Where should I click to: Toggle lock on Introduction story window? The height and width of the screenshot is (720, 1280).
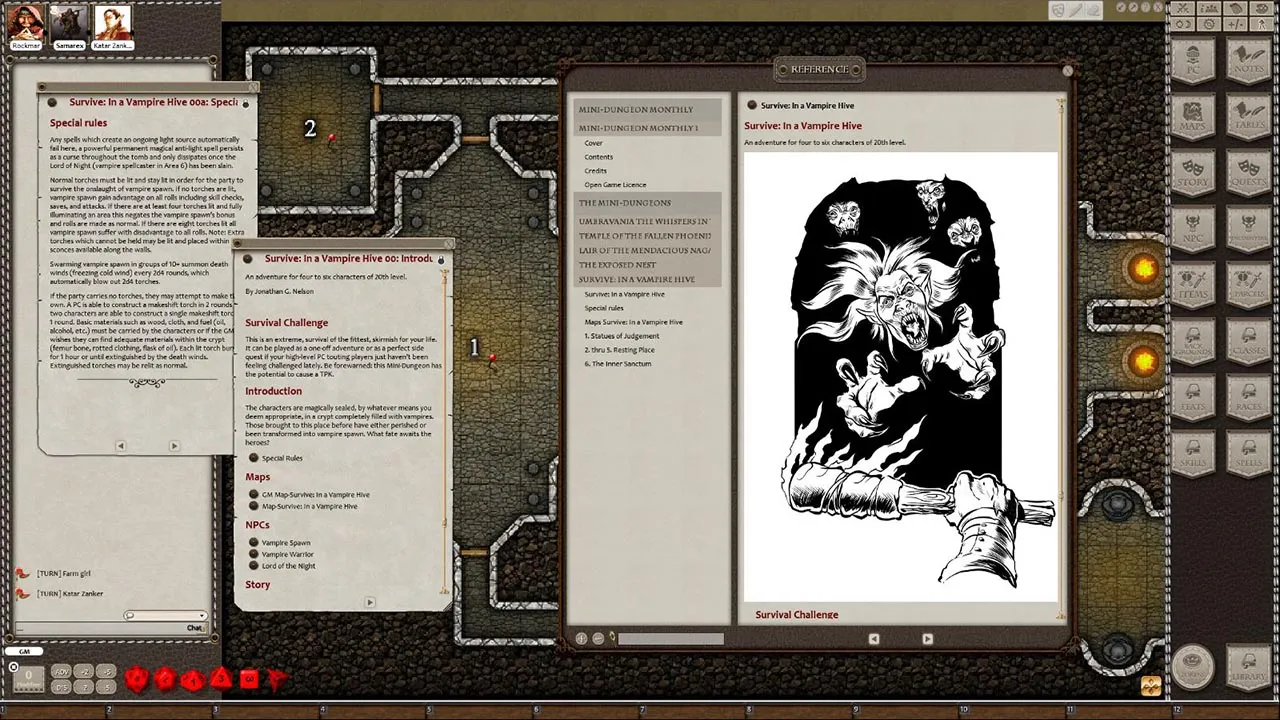click(441, 260)
